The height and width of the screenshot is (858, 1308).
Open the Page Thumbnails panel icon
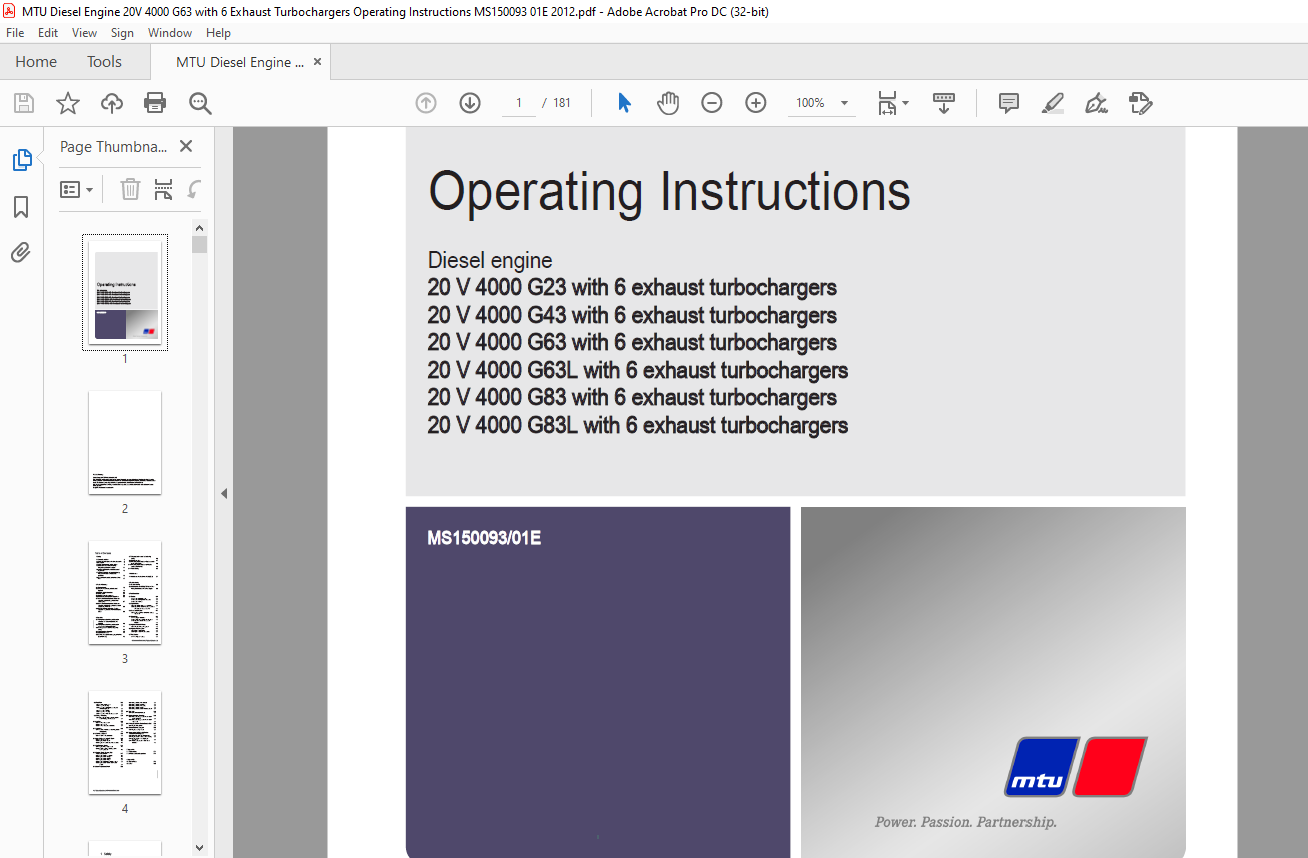[21, 160]
